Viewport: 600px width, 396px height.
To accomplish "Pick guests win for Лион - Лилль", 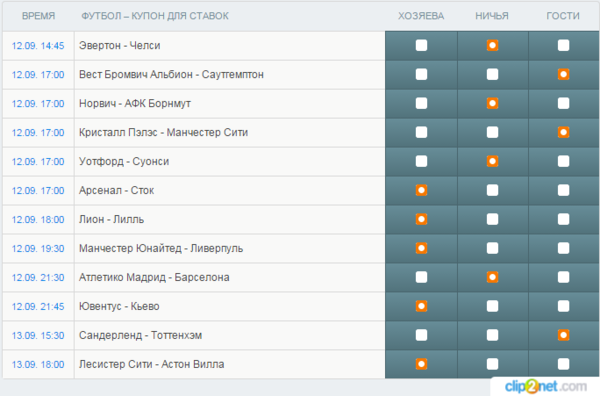I will tap(563, 219).
